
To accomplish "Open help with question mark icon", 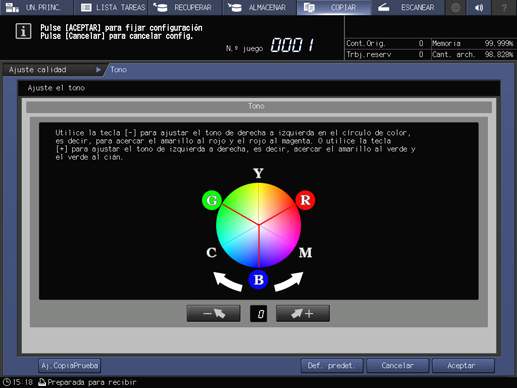I will click(504, 7).
